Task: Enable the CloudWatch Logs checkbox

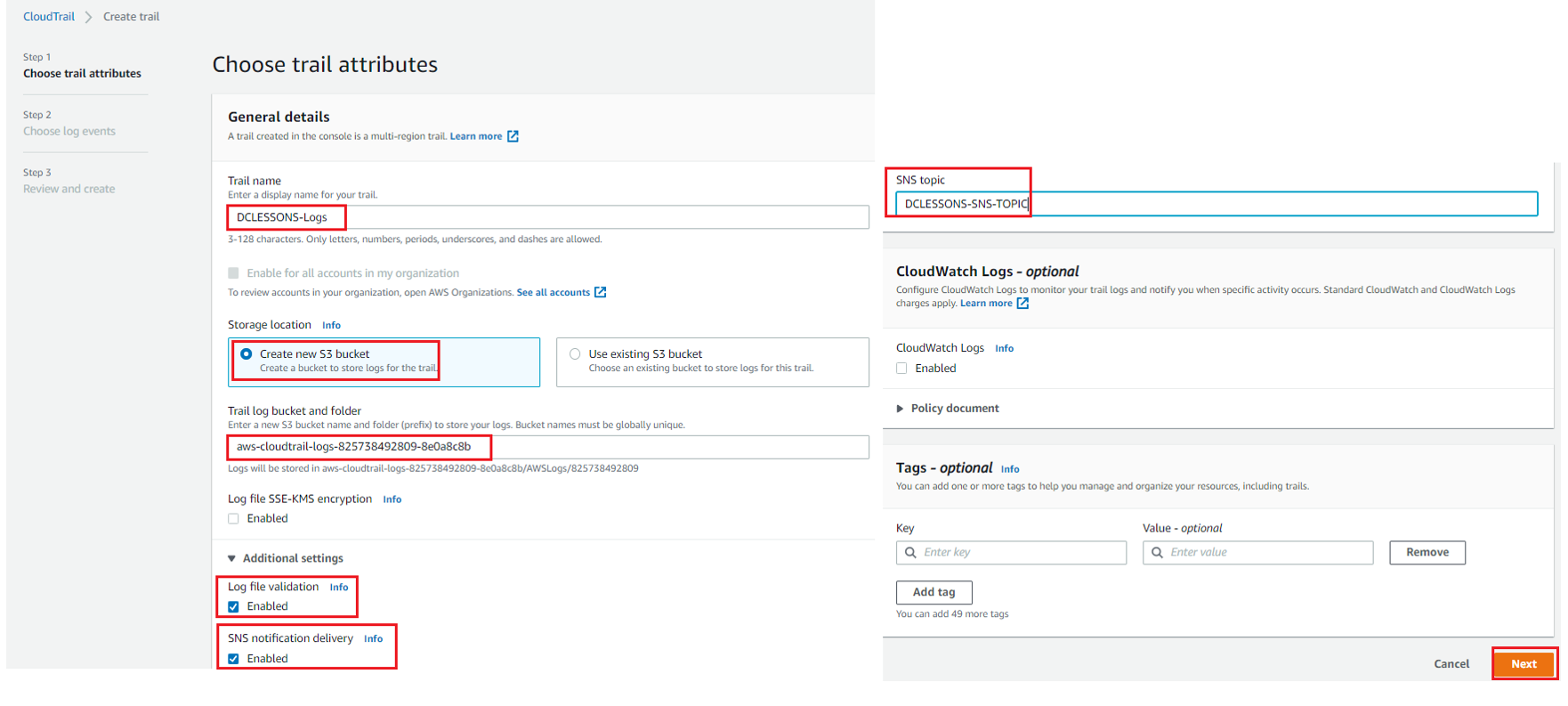Action: pos(901,369)
